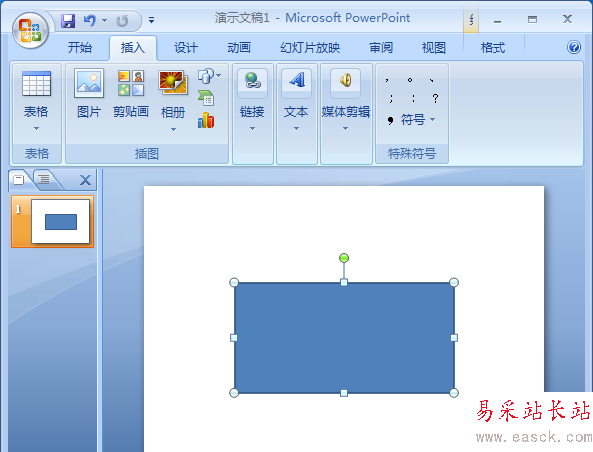593x452 pixels.
Task: Expand the 表格 dropdown arrow
Action: click(36, 129)
